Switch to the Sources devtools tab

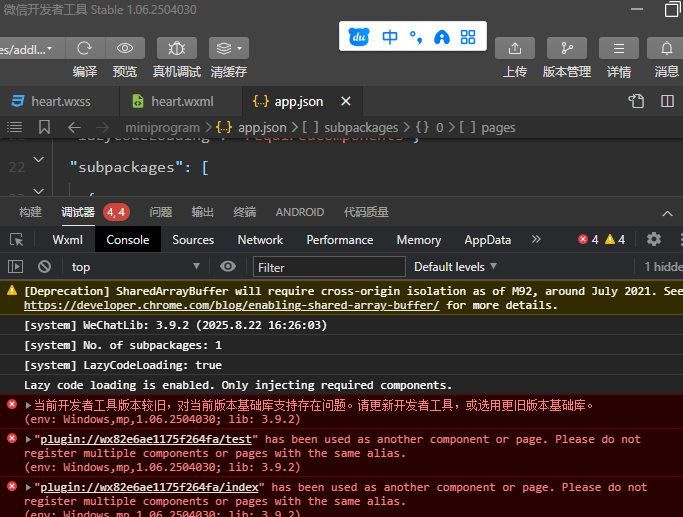point(193,240)
